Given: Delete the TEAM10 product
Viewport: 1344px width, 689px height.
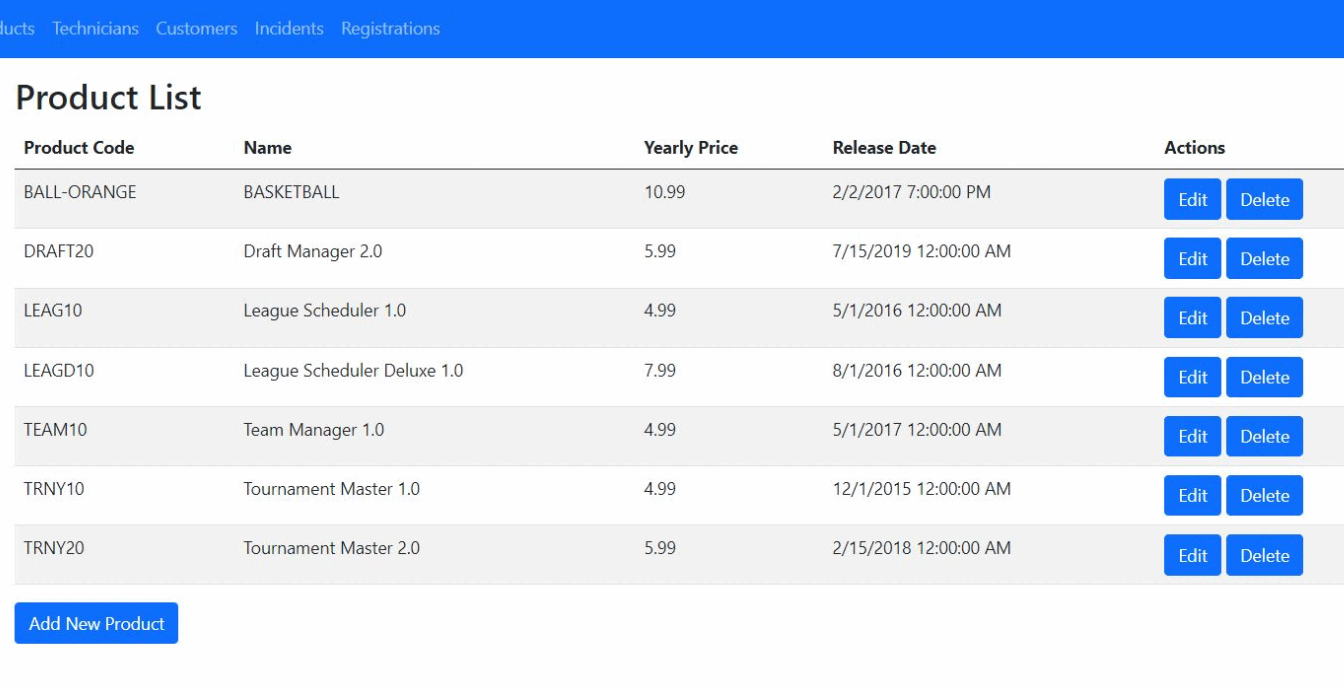Looking at the screenshot, I should [x=1264, y=436].
